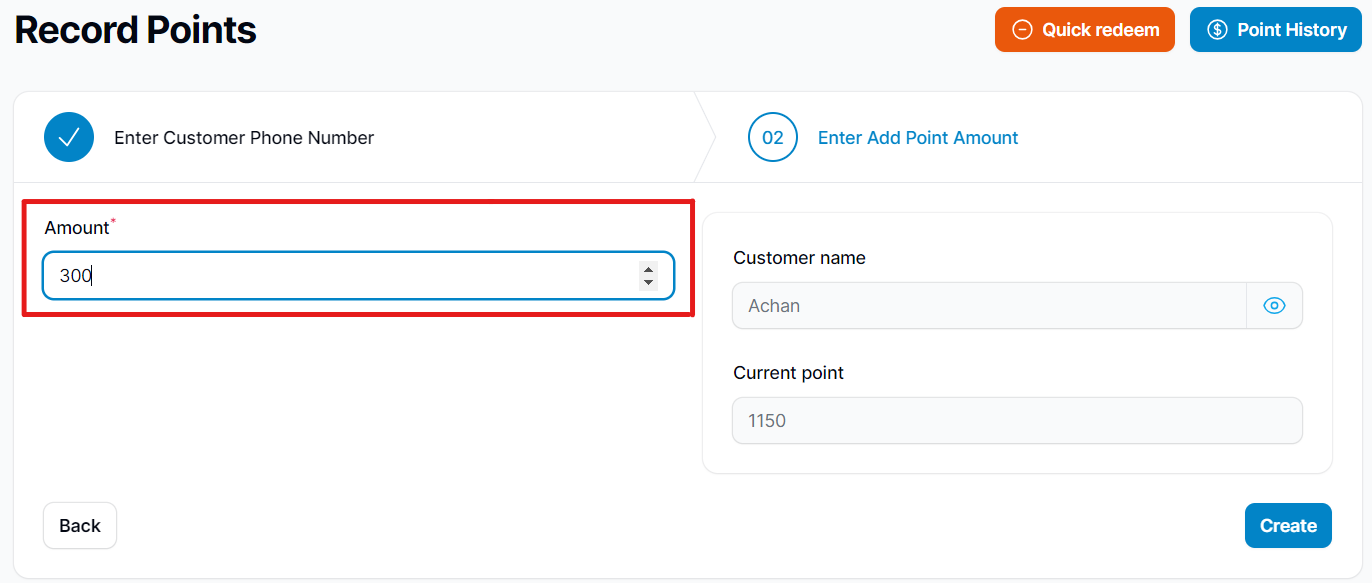Click the step 02 circle indicator
Image resolution: width=1372 pixels, height=583 pixels.
pyautogui.click(x=773, y=137)
